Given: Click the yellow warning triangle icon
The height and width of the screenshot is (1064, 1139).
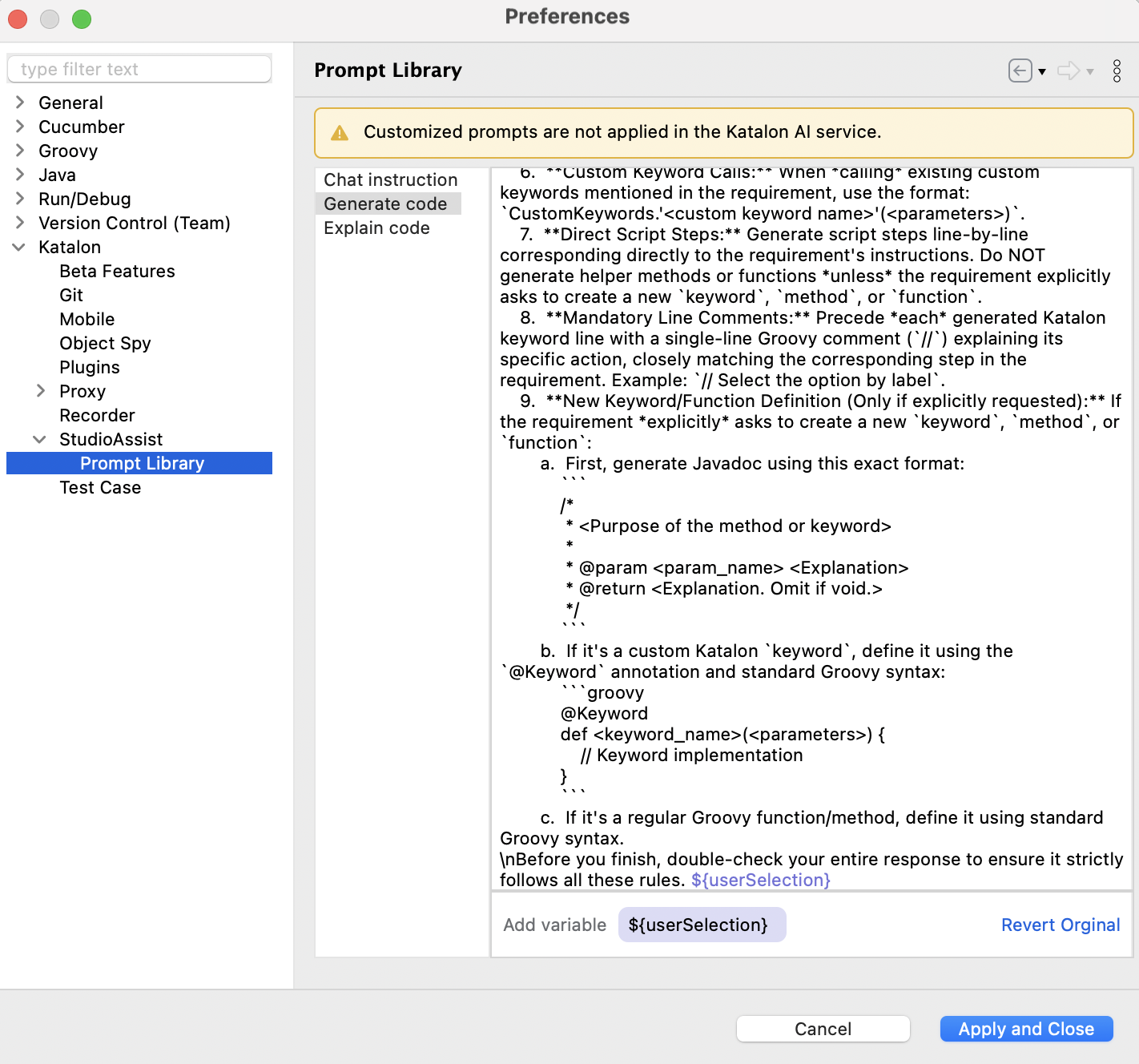Looking at the screenshot, I should [340, 132].
